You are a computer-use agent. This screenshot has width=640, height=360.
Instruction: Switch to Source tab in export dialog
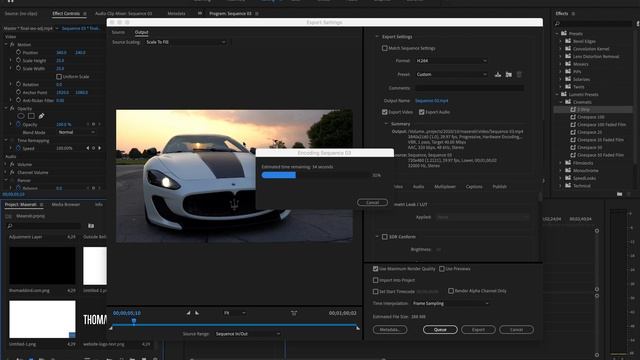pyautogui.click(x=118, y=32)
